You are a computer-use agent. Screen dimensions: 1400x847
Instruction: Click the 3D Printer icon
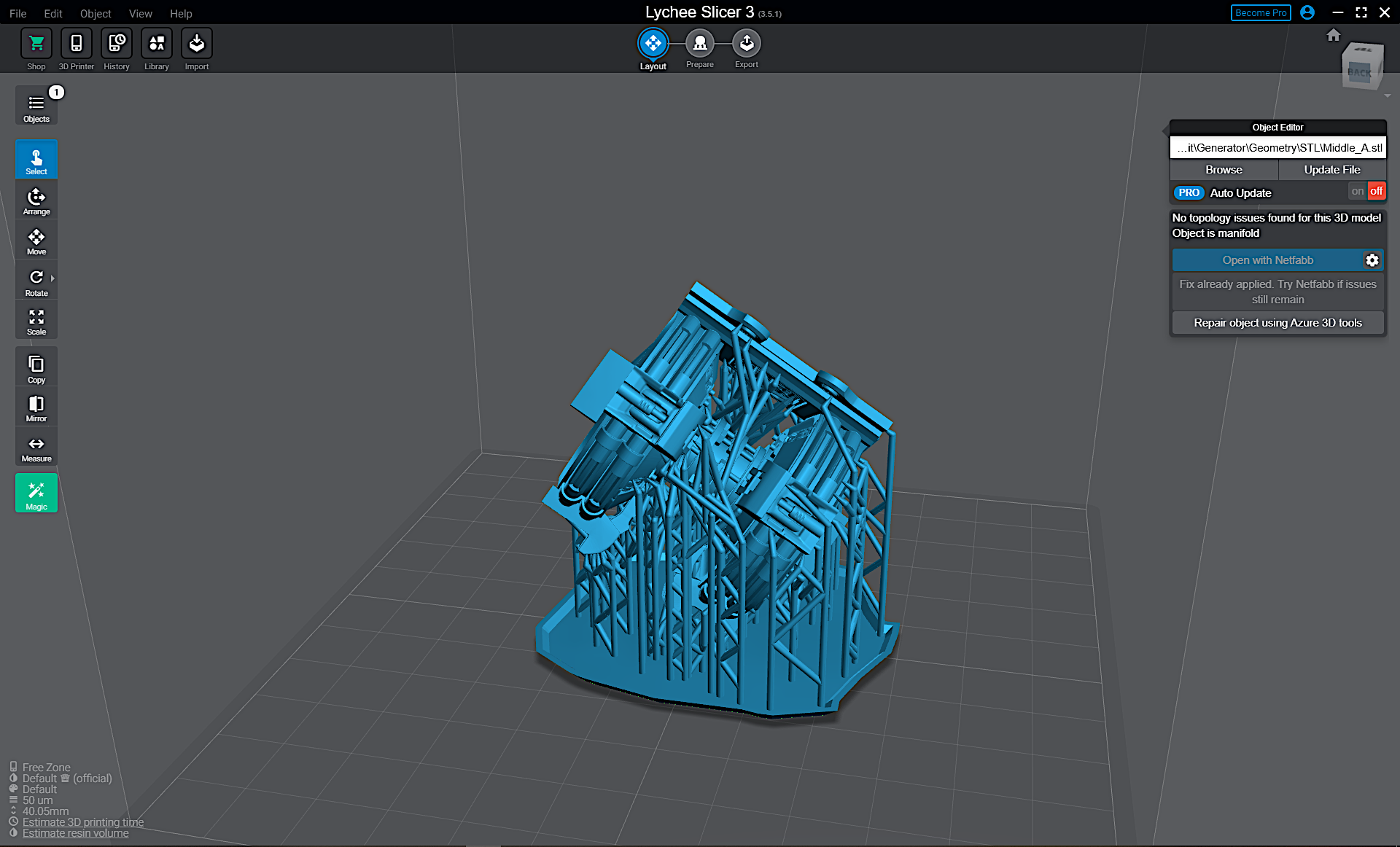coord(76,44)
